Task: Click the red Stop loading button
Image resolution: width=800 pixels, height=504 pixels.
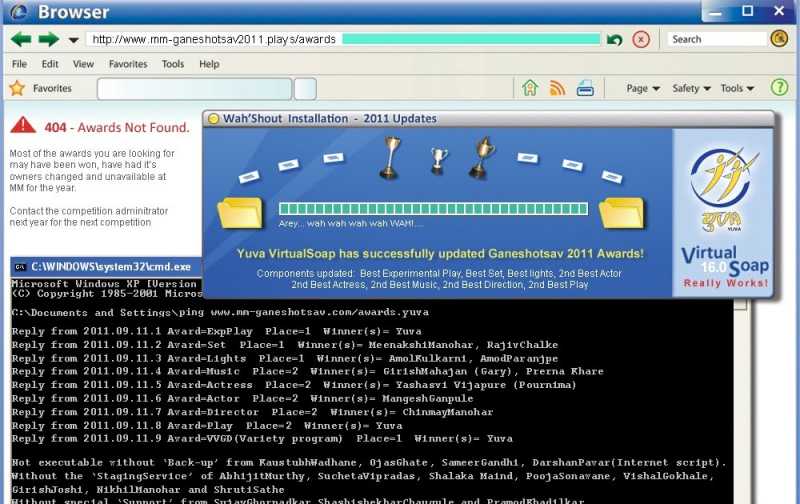Action: pyautogui.click(x=641, y=39)
